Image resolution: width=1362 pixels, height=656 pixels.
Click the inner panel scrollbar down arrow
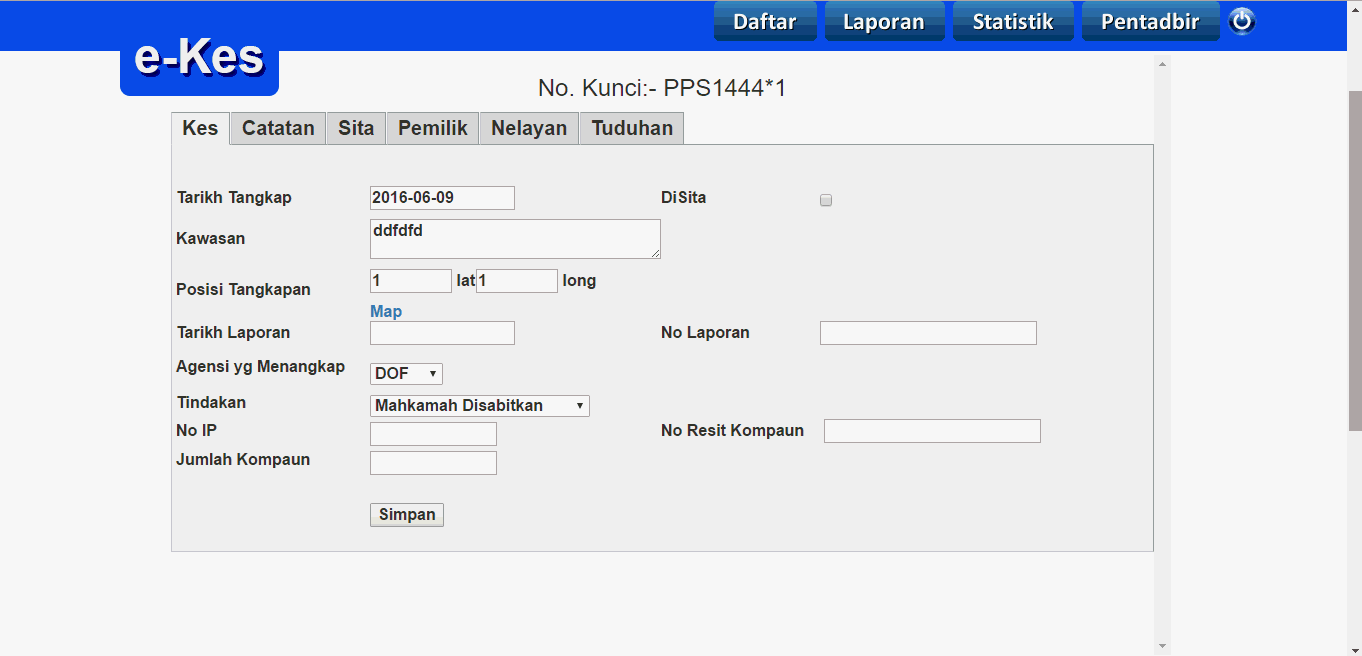(x=1162, y=646)
